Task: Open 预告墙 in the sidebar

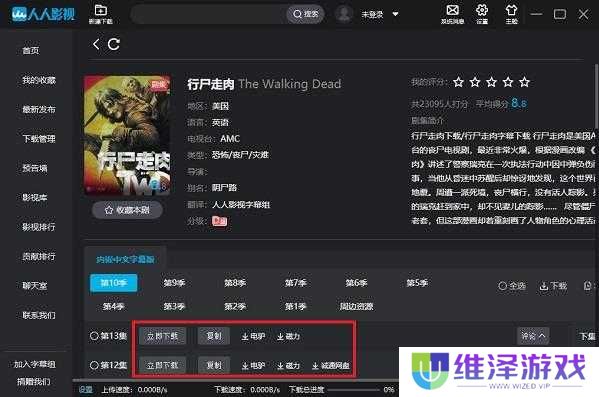Action: (x=35, y=168)
